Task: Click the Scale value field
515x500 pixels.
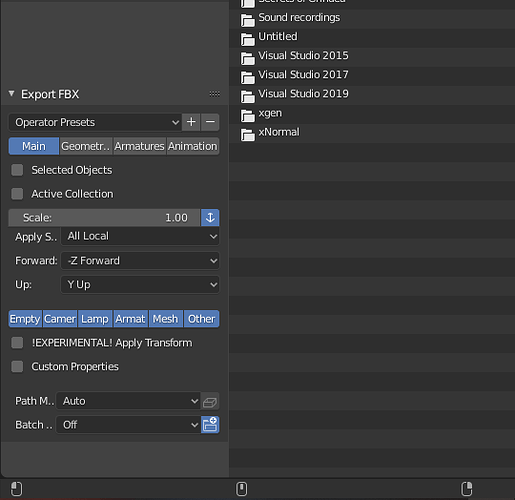Action: [104, 218]
